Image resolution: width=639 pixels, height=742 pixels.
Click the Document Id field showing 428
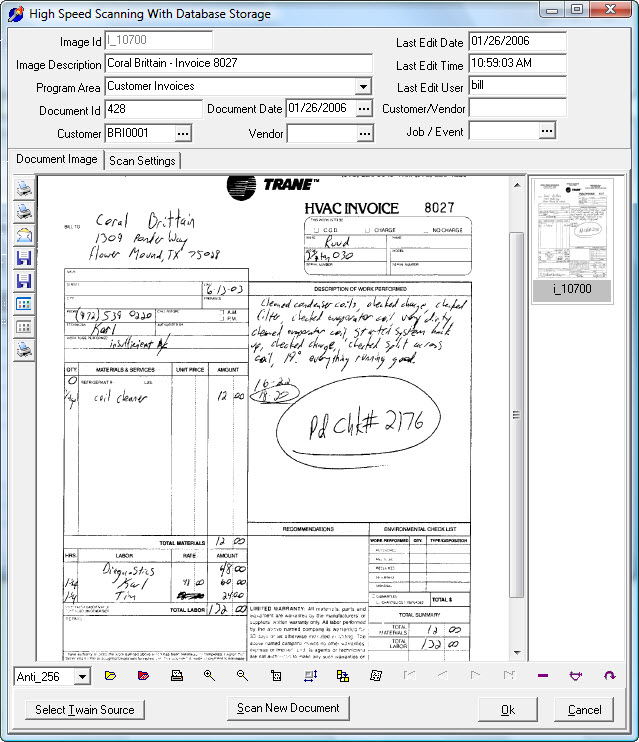(153, 109)
